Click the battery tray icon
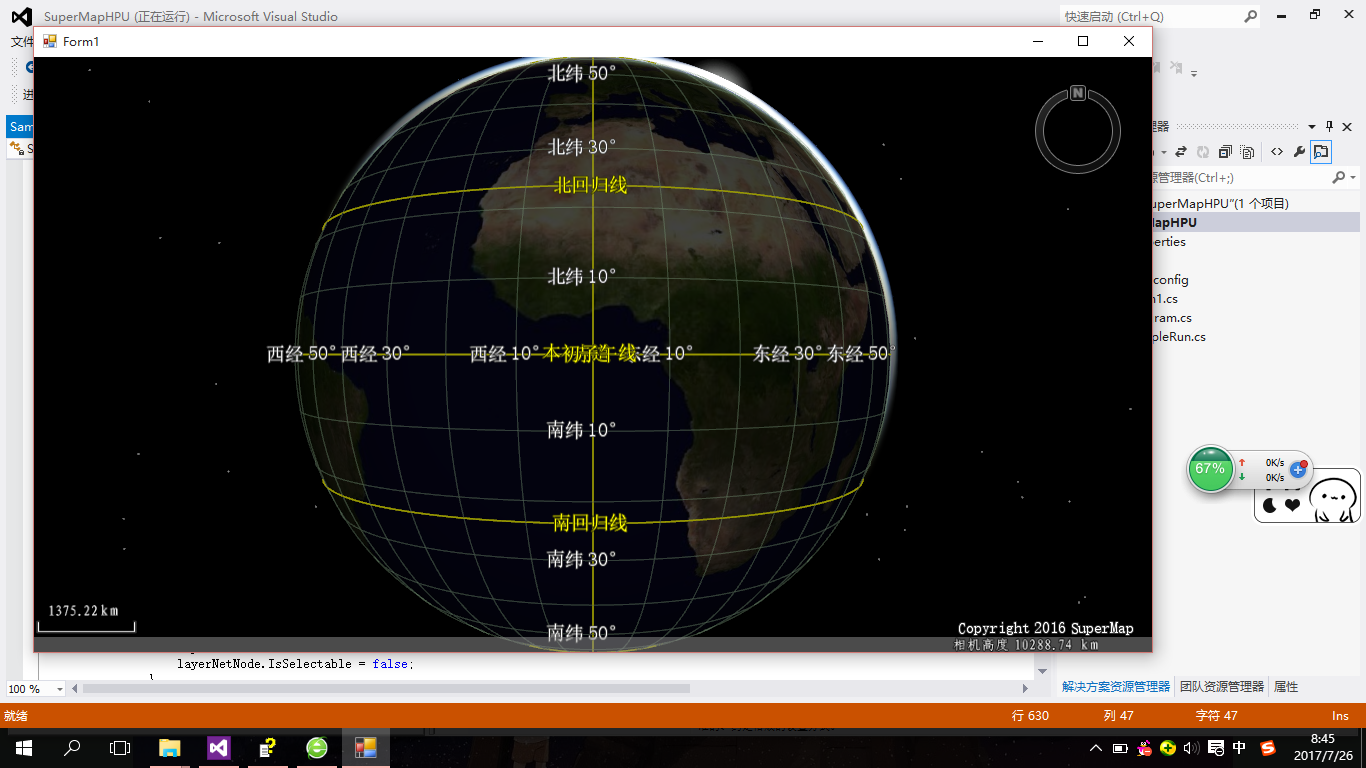Image resolution: width=1366 pixels, height=768 pixels. tap(1120, 748)
